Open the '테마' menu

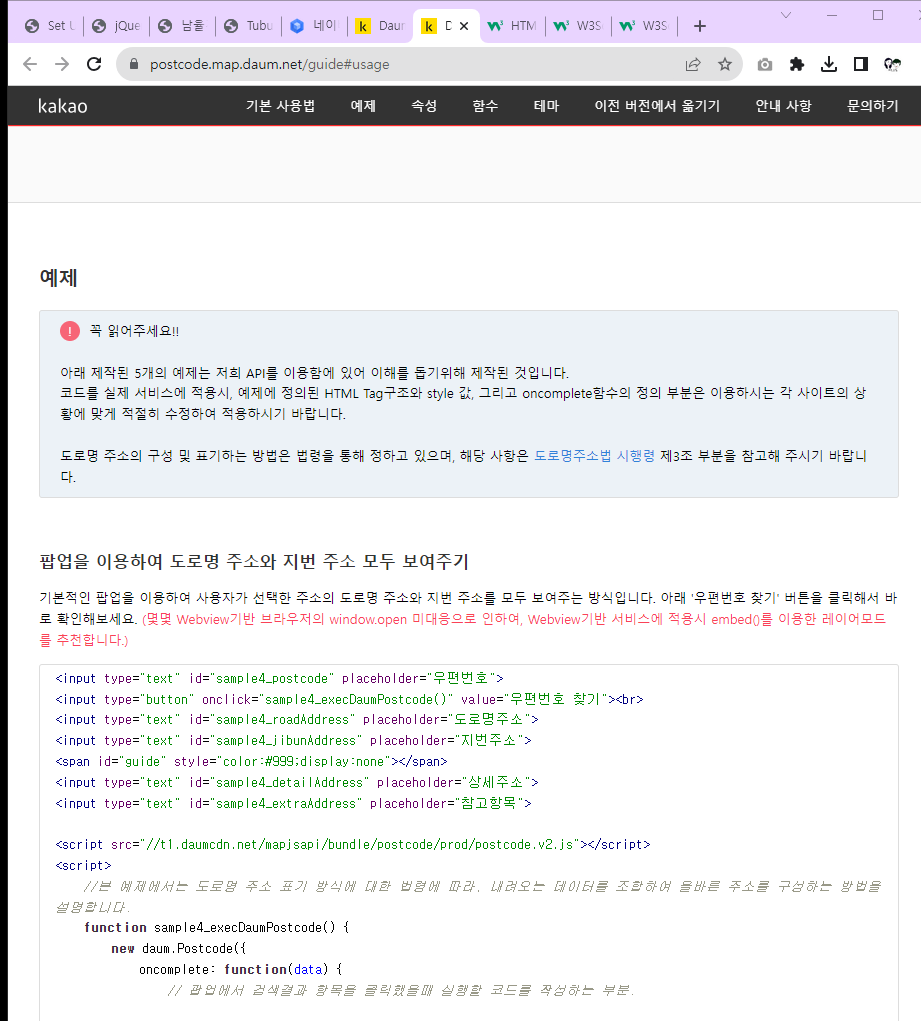tap(546, 105)
